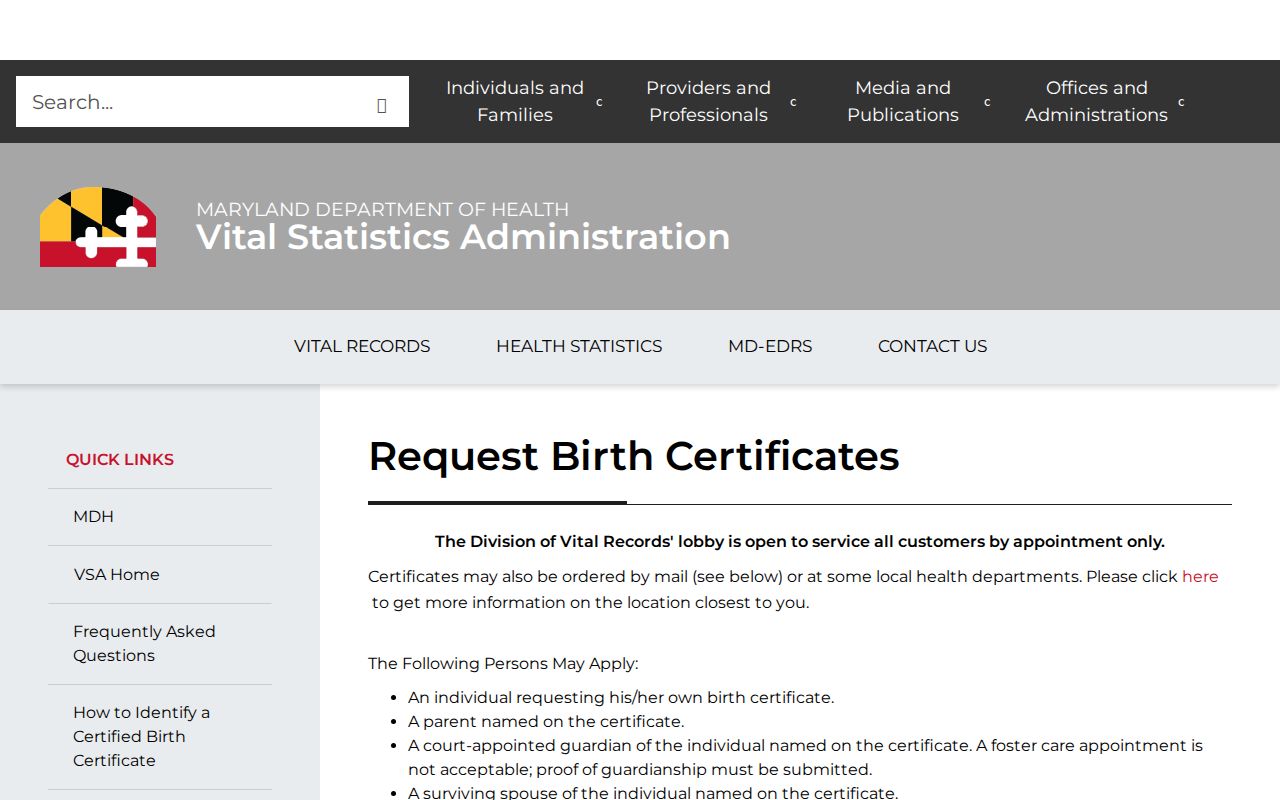Open Individuals and Families menu
Viewport: 1280px width, 800px height.
514,101
